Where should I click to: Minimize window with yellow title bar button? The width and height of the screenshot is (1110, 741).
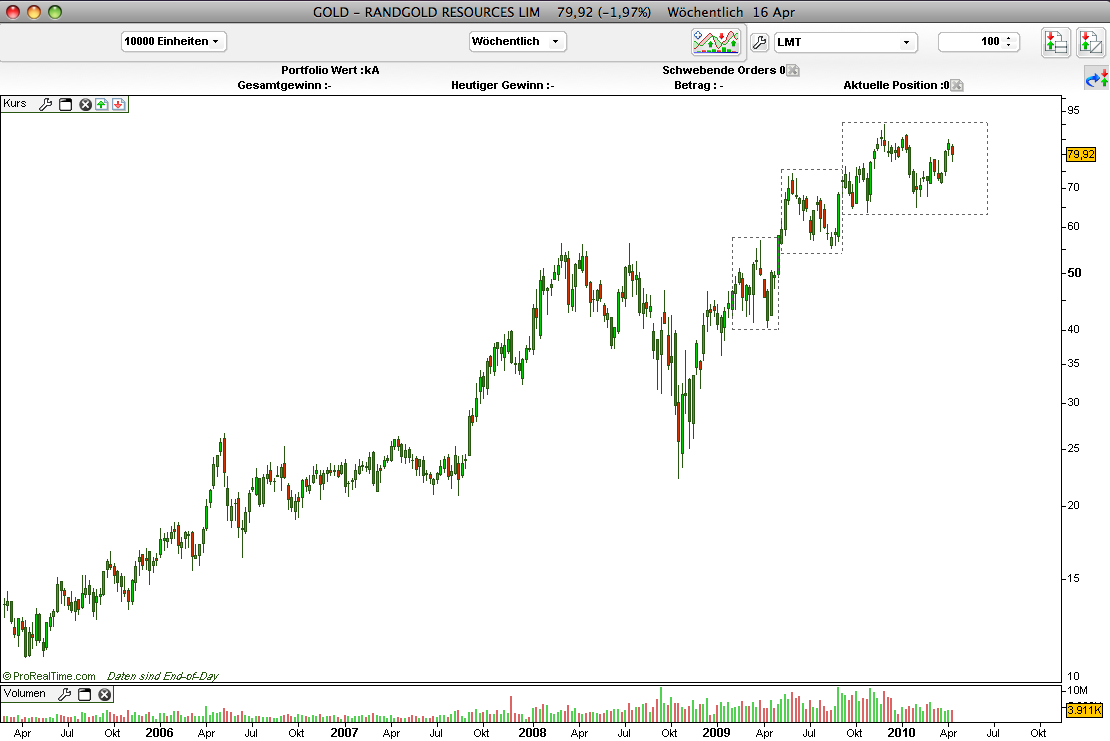point(34,12)
